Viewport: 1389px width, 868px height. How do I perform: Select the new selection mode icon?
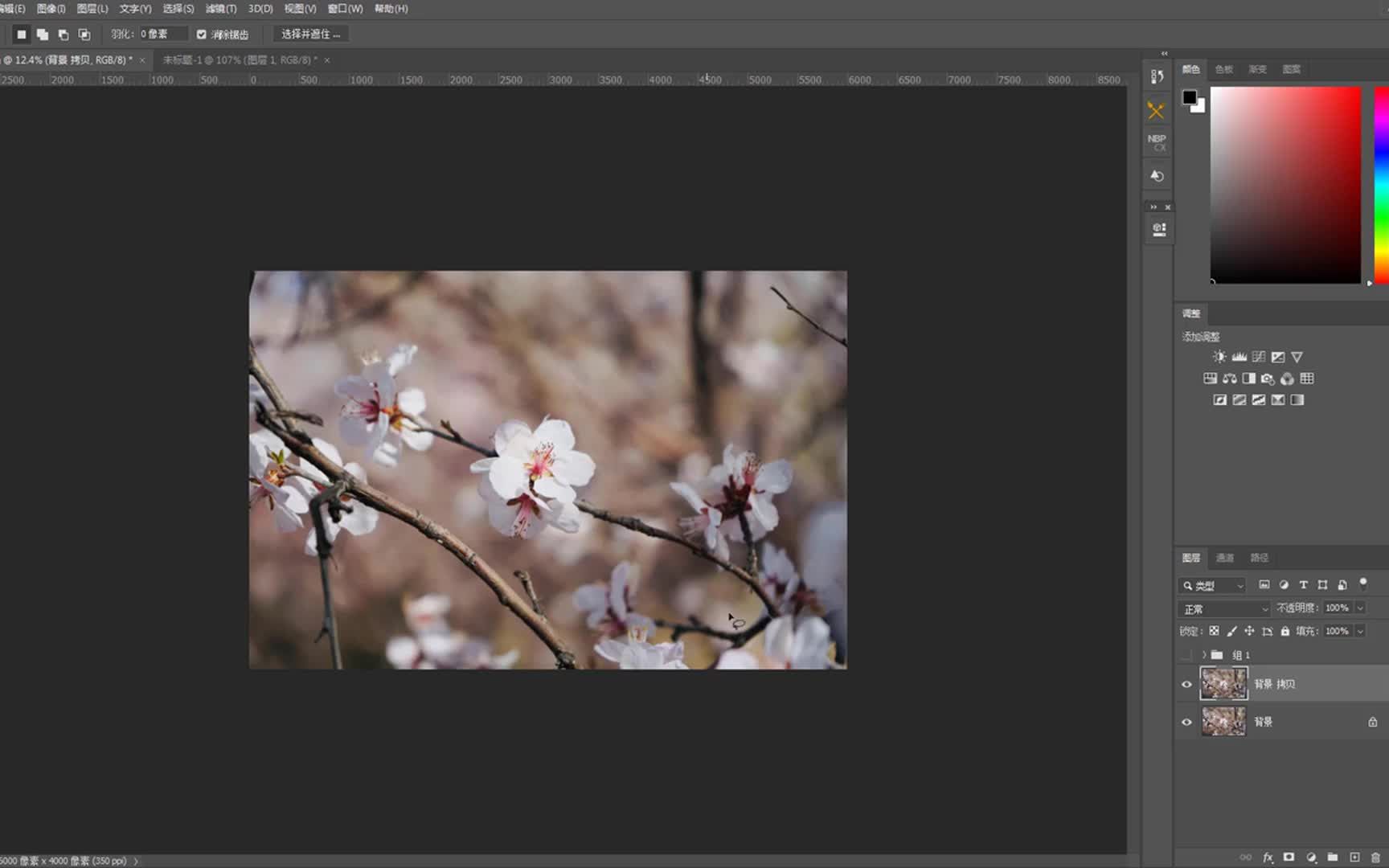pyautogui.click(x=22, y=35)
